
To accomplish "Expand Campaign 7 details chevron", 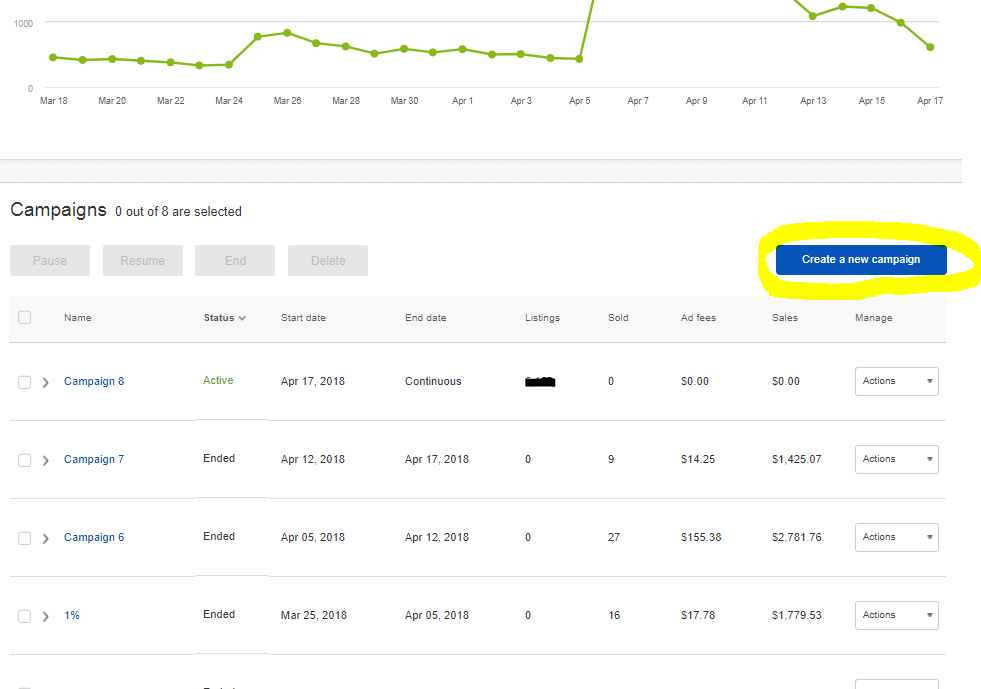I will (x=46, y=460).
